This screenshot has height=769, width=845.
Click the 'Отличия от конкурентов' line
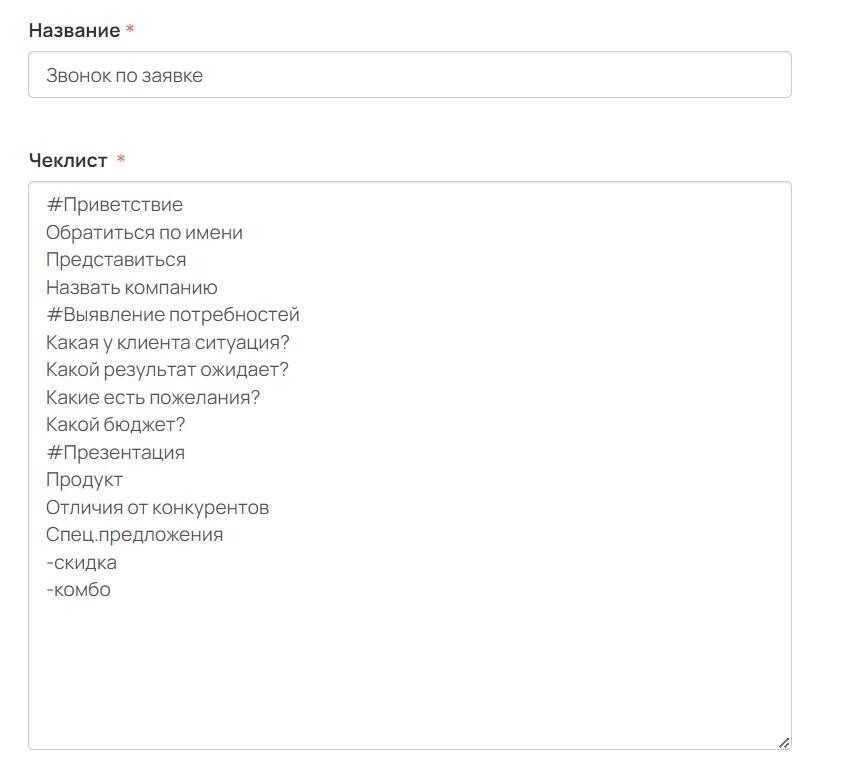158,507
